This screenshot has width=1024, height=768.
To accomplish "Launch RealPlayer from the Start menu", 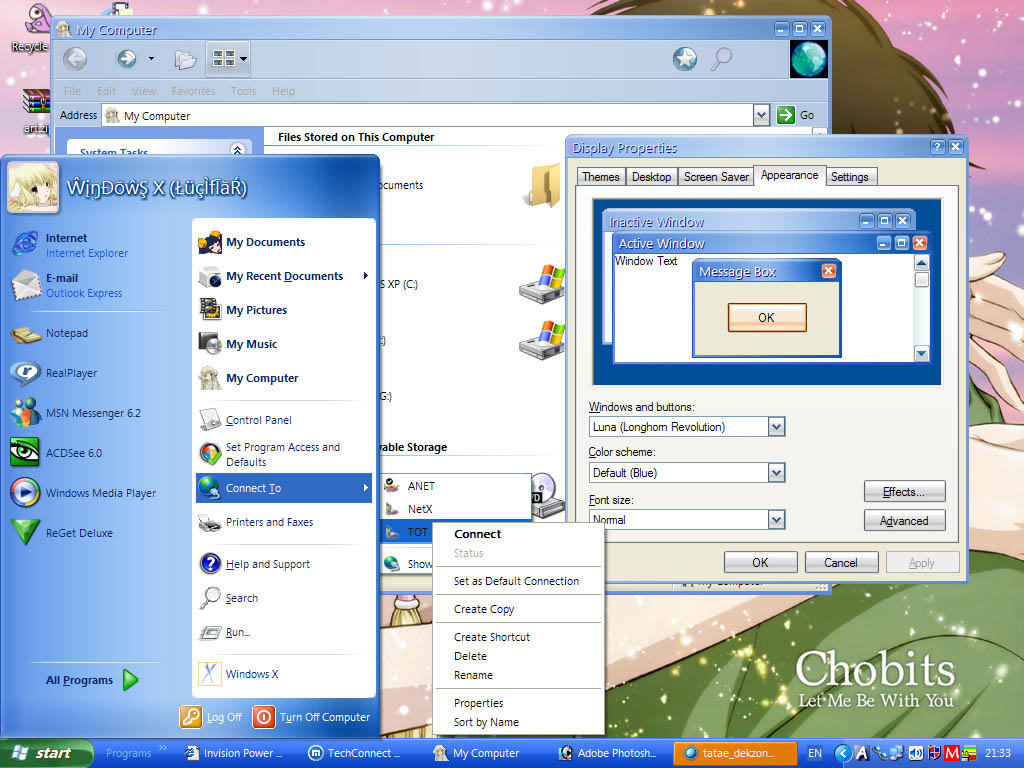I will 70,373.
